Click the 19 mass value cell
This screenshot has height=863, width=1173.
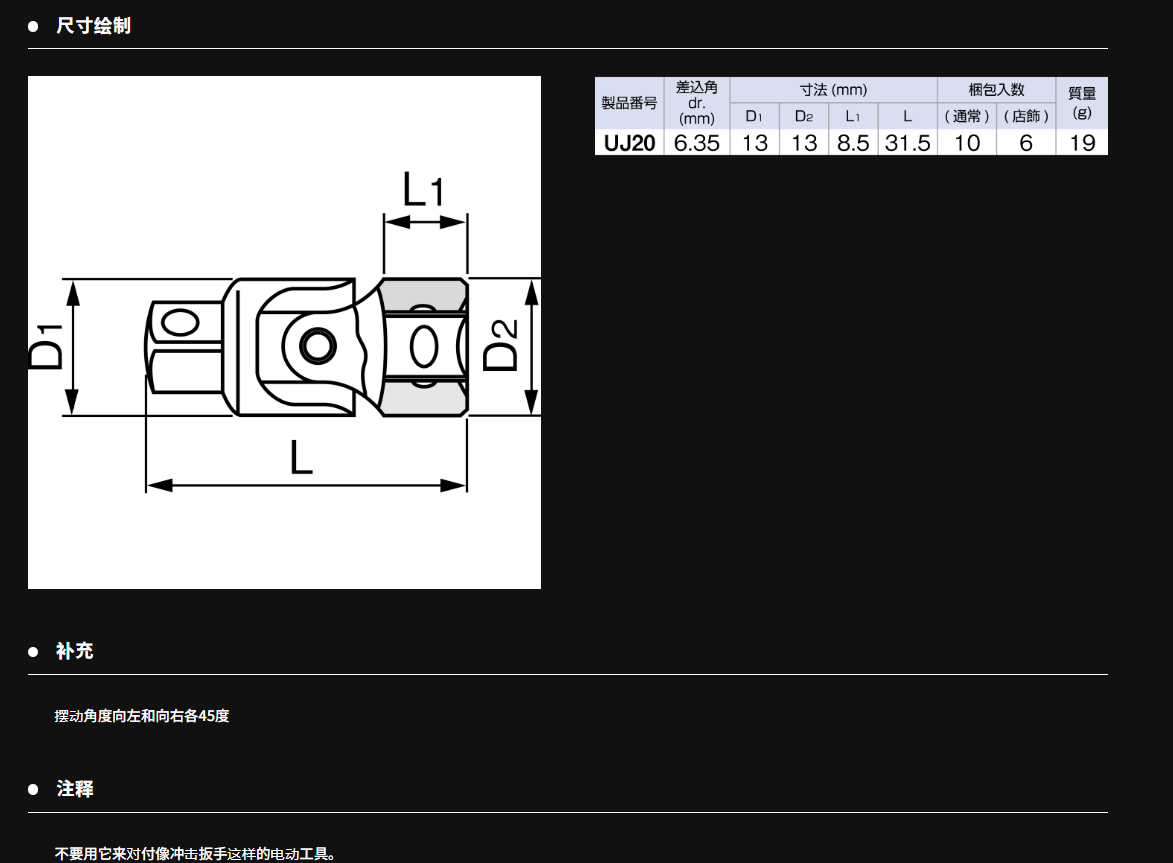pyautogui.click(x=1082, y=143)
